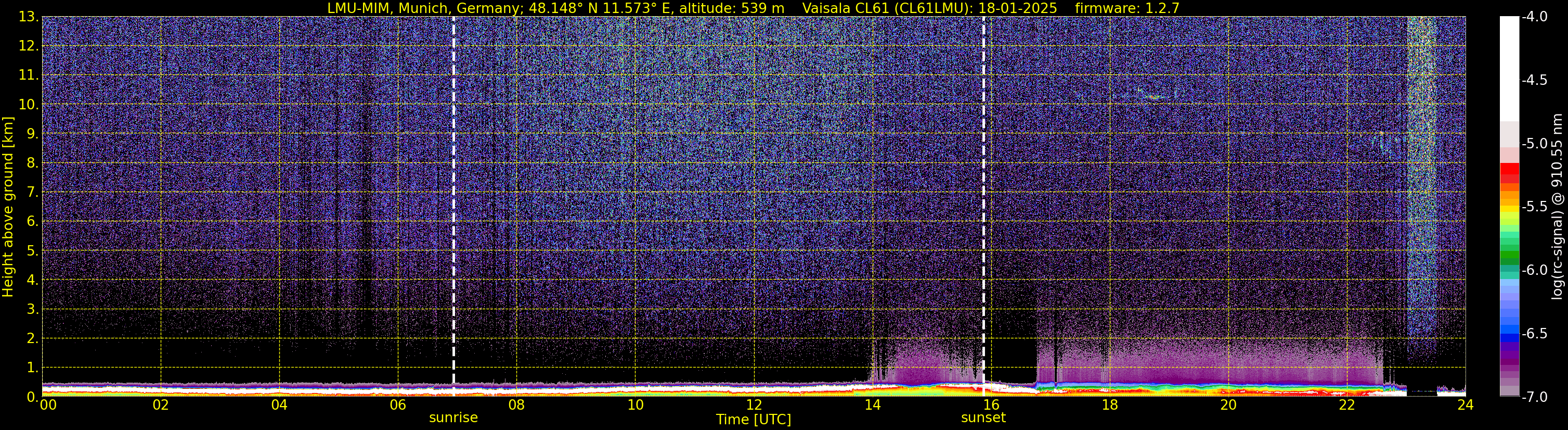Image resolution: width=1568 pixels, height=430 pixels.
Task: Select the "Height above ground [km]" axis label
Action: [x=8, y=207]
